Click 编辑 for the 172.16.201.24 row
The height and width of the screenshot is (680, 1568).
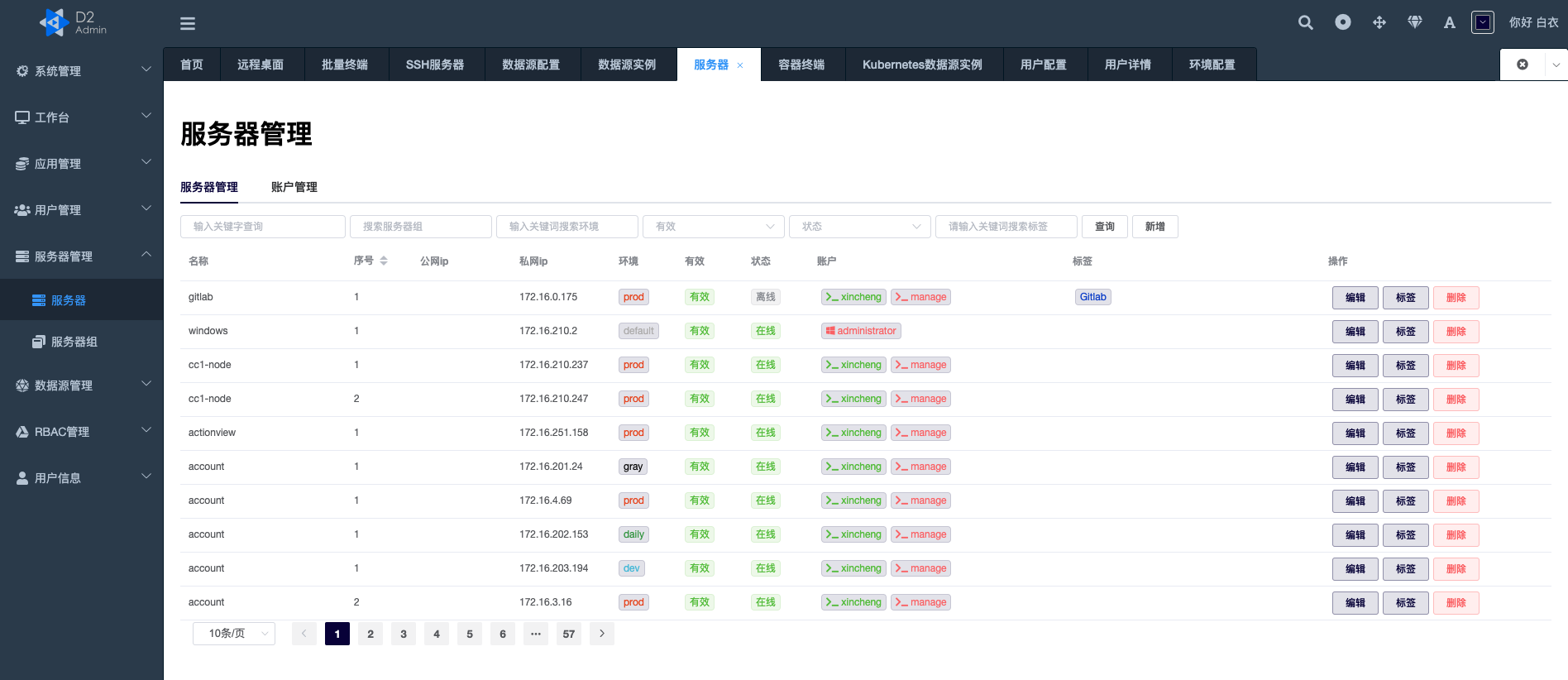click(1355, 467)
